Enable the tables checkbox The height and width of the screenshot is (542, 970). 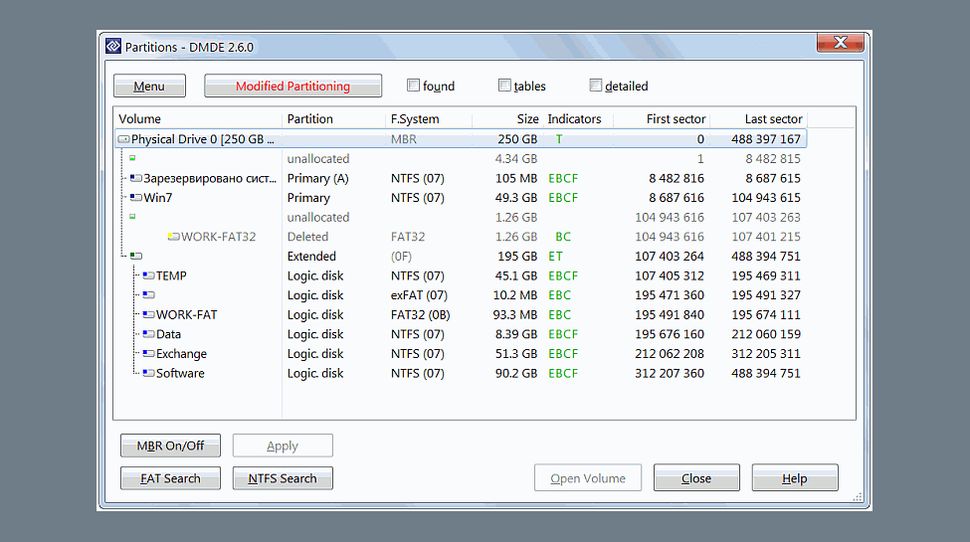(x=504, y=85)
